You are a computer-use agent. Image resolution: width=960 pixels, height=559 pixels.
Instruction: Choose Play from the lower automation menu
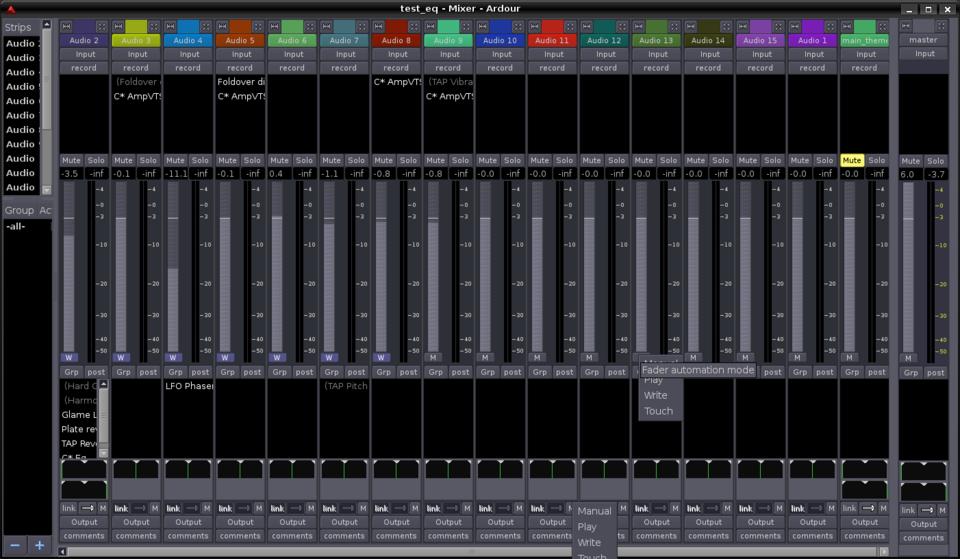(587, 527)
